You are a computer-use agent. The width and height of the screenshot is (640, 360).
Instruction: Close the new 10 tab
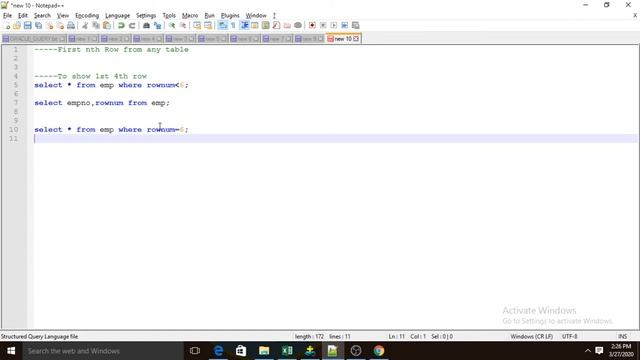356,39
